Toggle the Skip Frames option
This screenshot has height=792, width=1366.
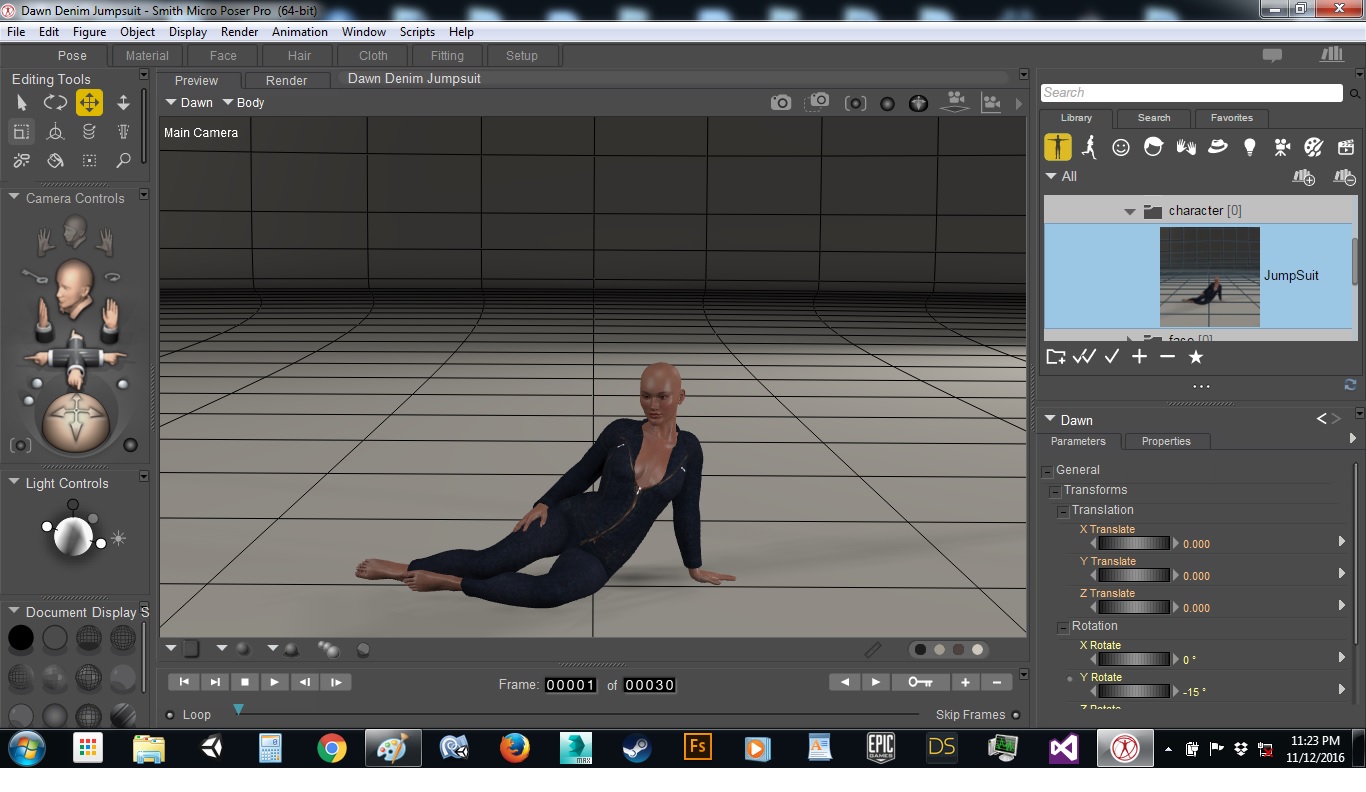(x=1016, y=715)
